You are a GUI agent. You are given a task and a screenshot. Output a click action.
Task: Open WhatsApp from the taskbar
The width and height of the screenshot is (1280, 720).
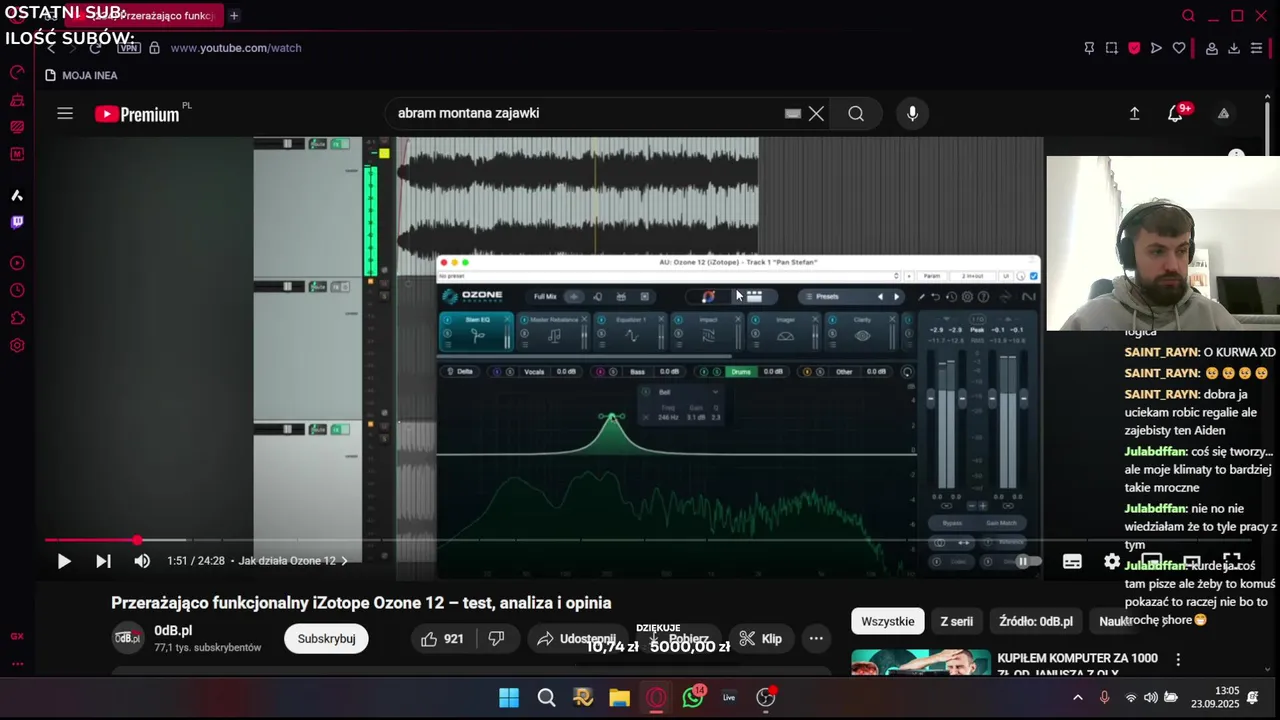coord(693,698)
